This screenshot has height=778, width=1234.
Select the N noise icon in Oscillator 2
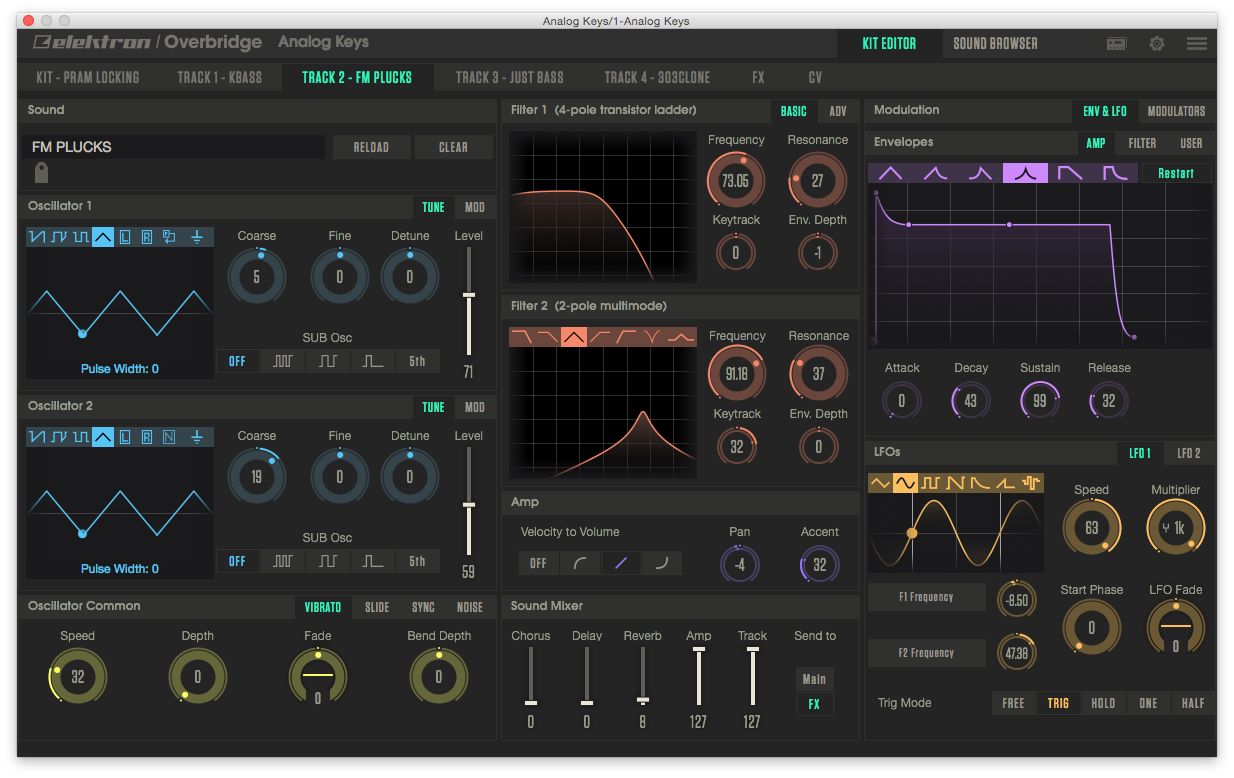click(x=169, y=437)
